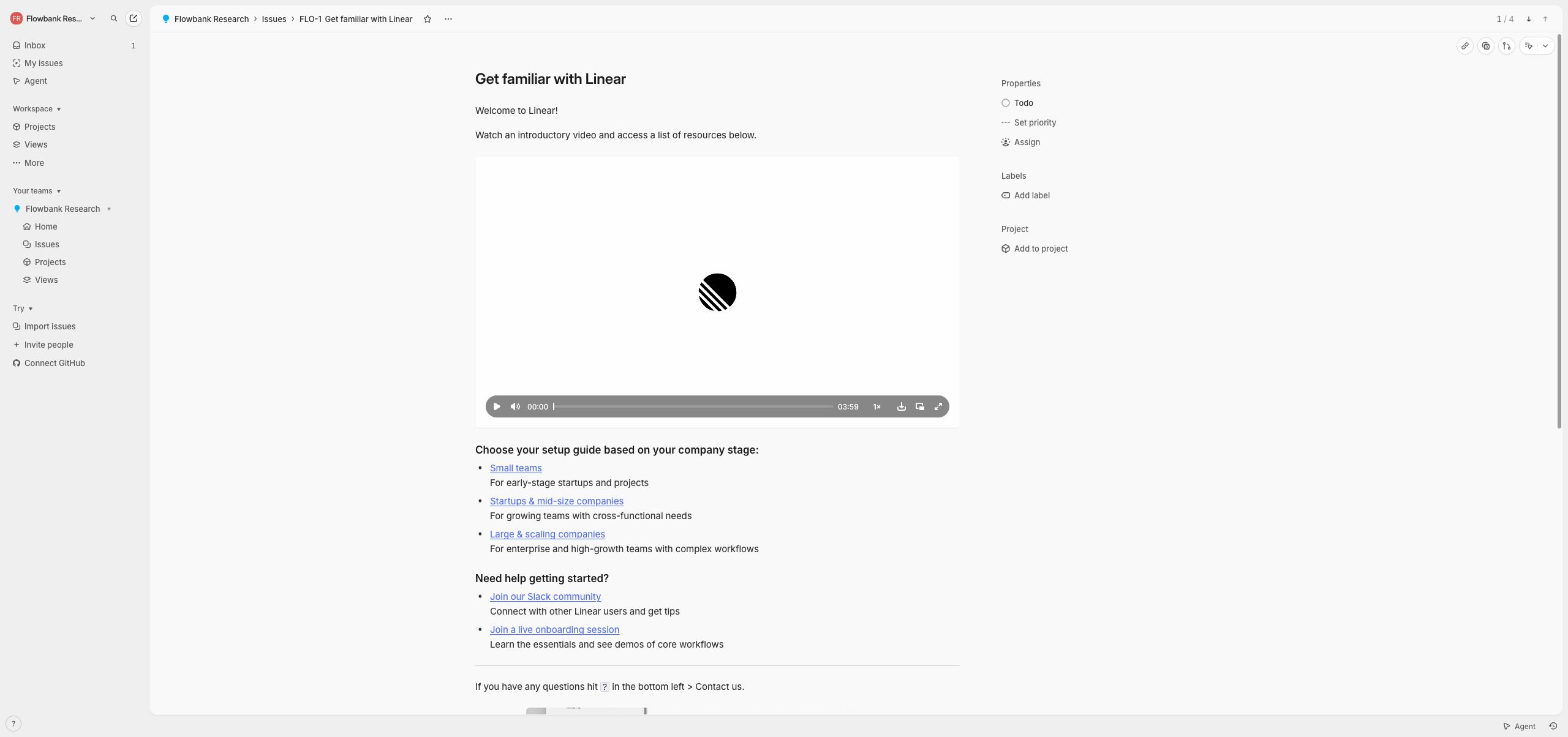This screenshot has height=737, width=1568.
Task: Open Agent in the sidebar
Action: pos(74,81)
